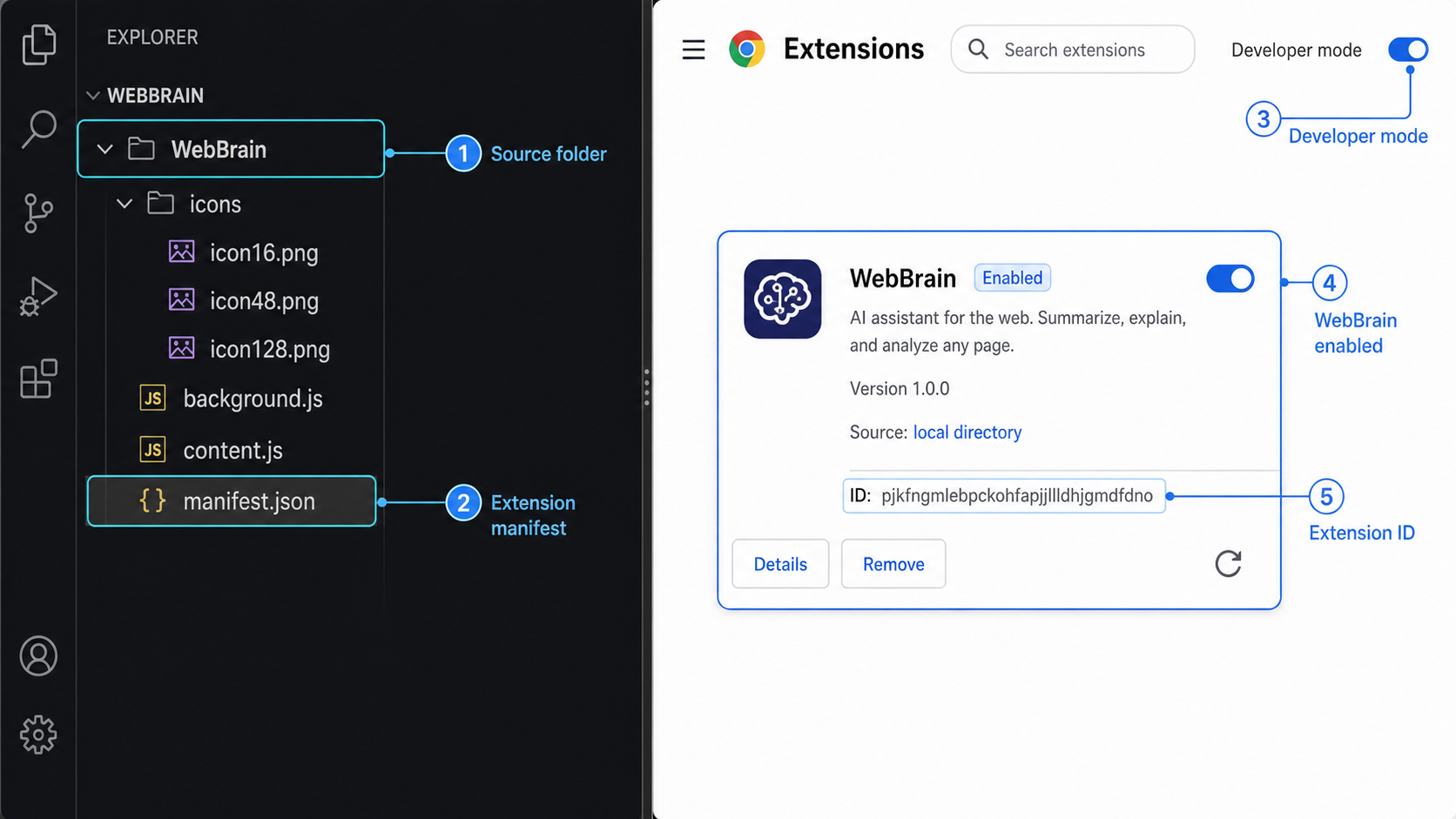Open manifest.json file
The height and width of the screenshot is (819, 1456).
[x=232, y=501]
